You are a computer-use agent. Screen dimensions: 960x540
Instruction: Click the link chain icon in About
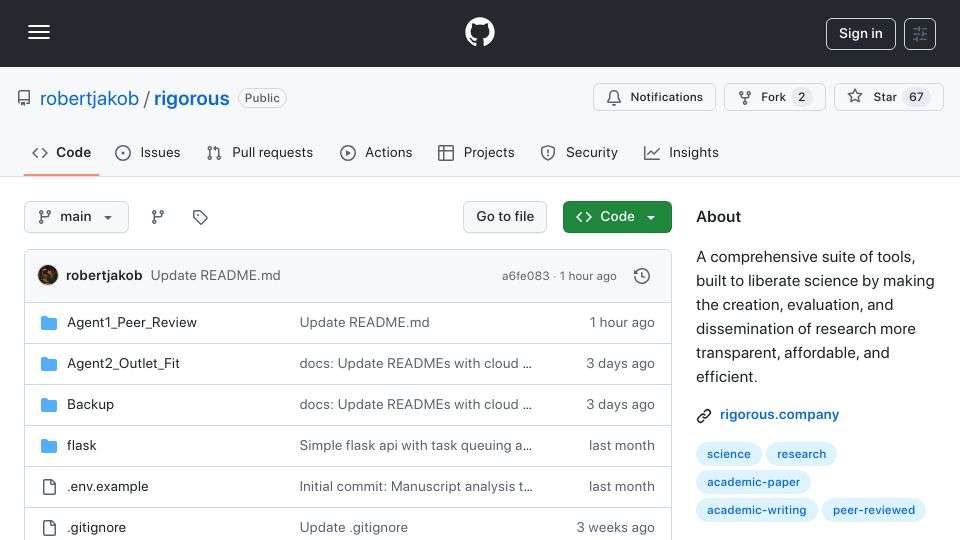[704, 416]
